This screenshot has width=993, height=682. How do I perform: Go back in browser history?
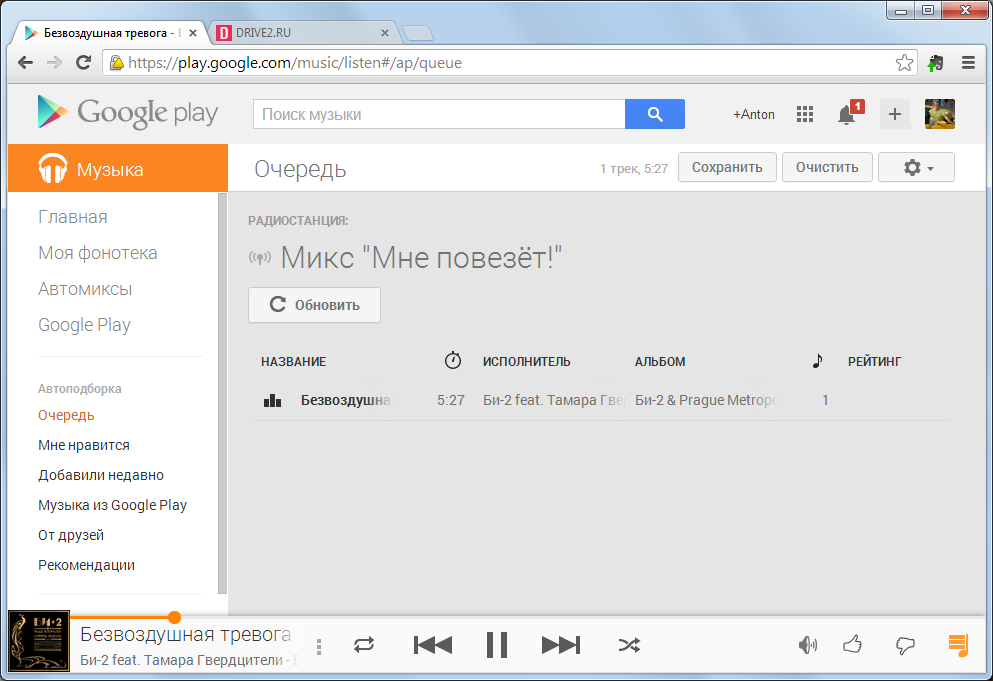tap(25, 62)
